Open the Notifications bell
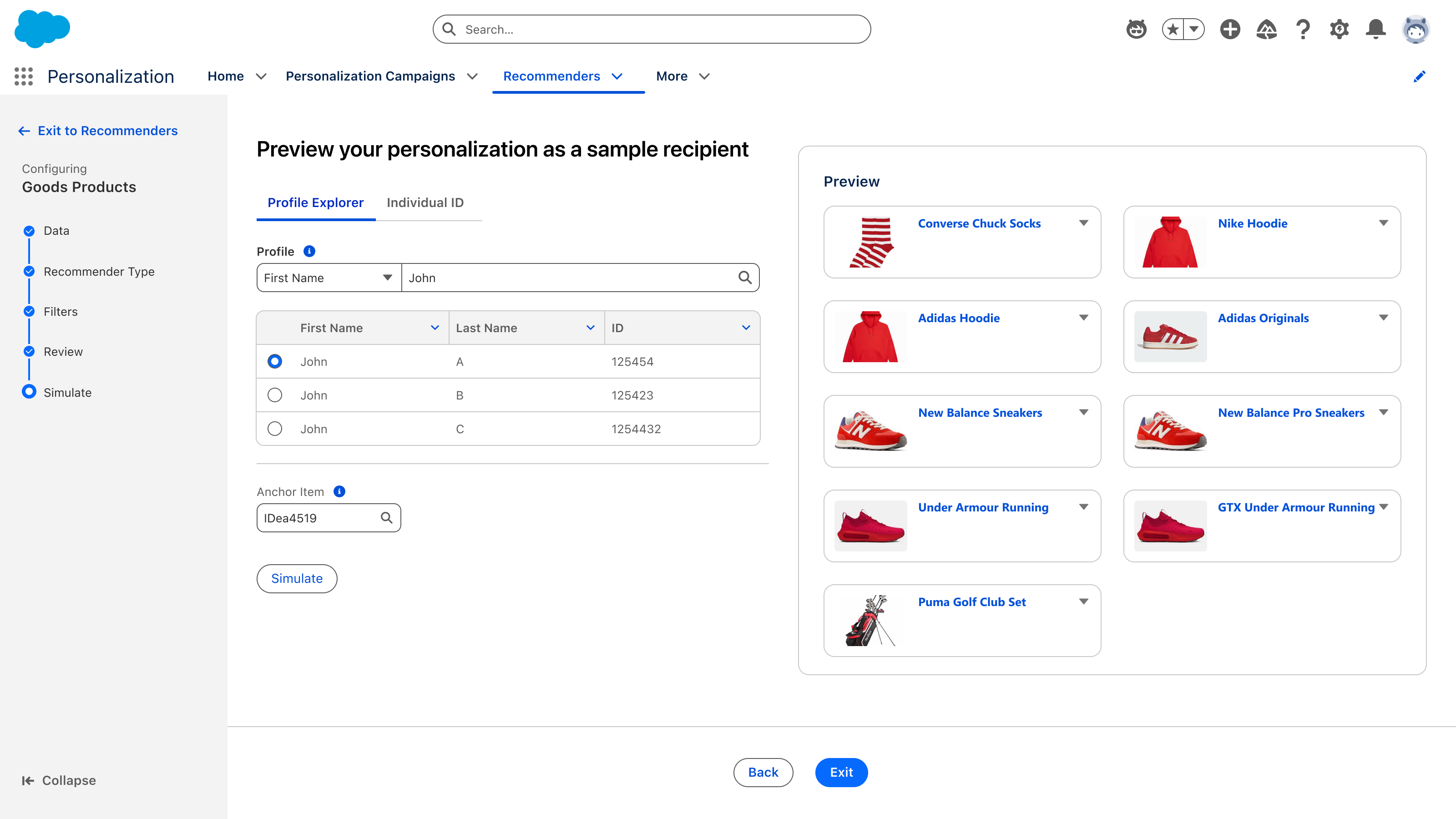 (1376, 29)
